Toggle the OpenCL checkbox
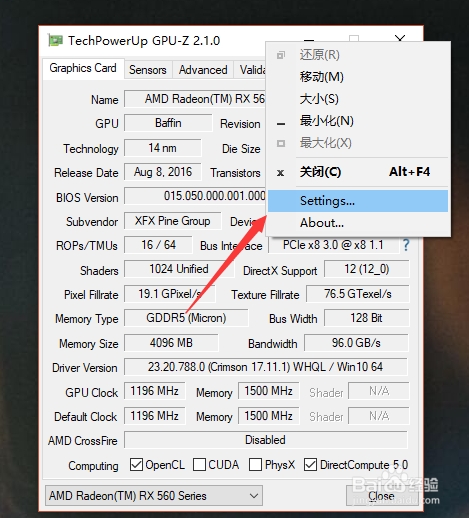The image size is (469, 518). point(136,464)
